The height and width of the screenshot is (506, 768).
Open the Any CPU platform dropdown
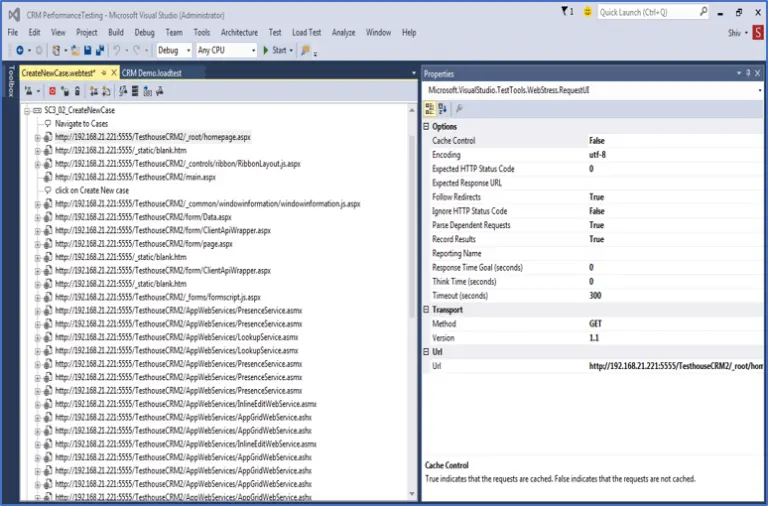click(225, 50)
